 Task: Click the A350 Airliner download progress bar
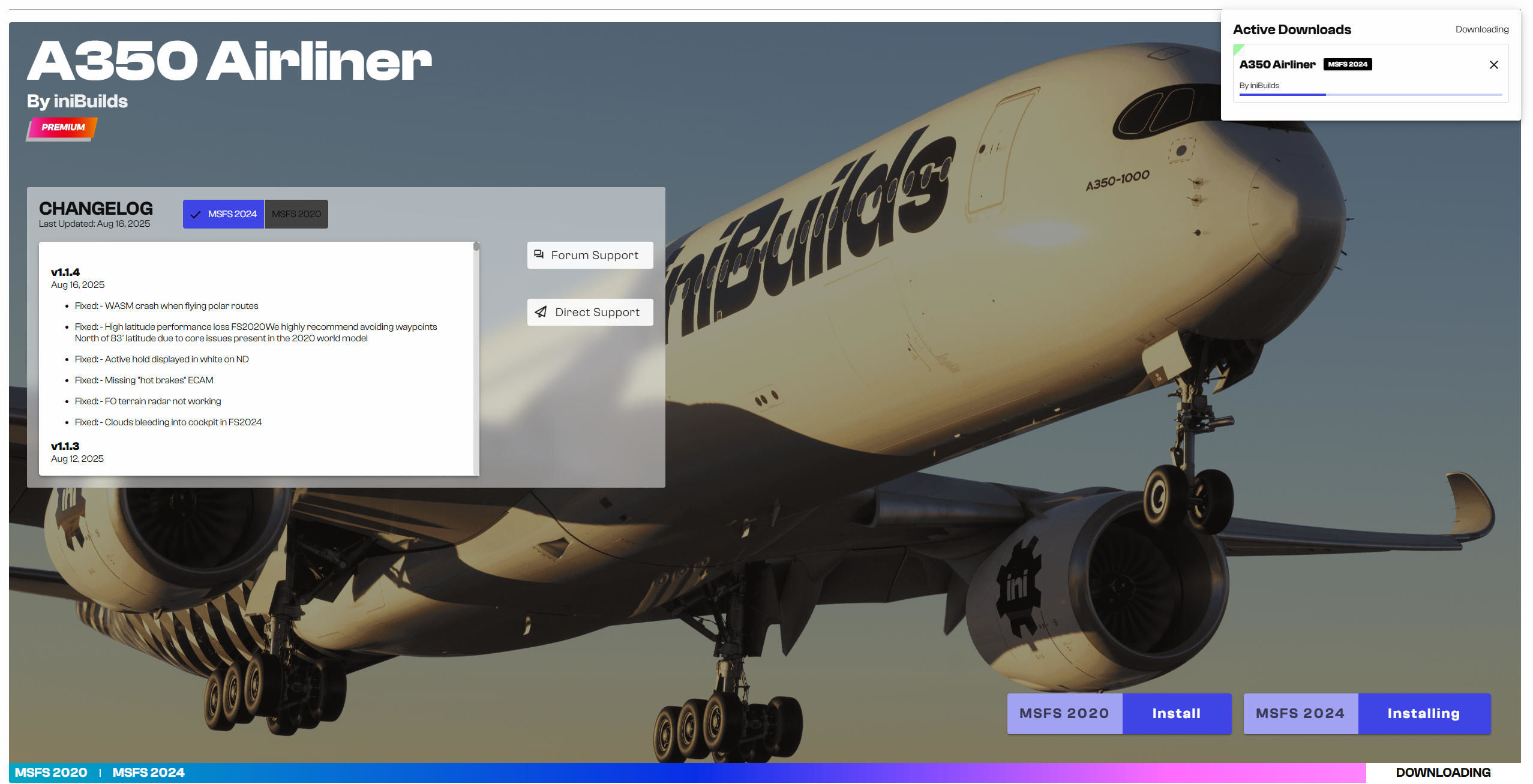[x=1370, y=95]
